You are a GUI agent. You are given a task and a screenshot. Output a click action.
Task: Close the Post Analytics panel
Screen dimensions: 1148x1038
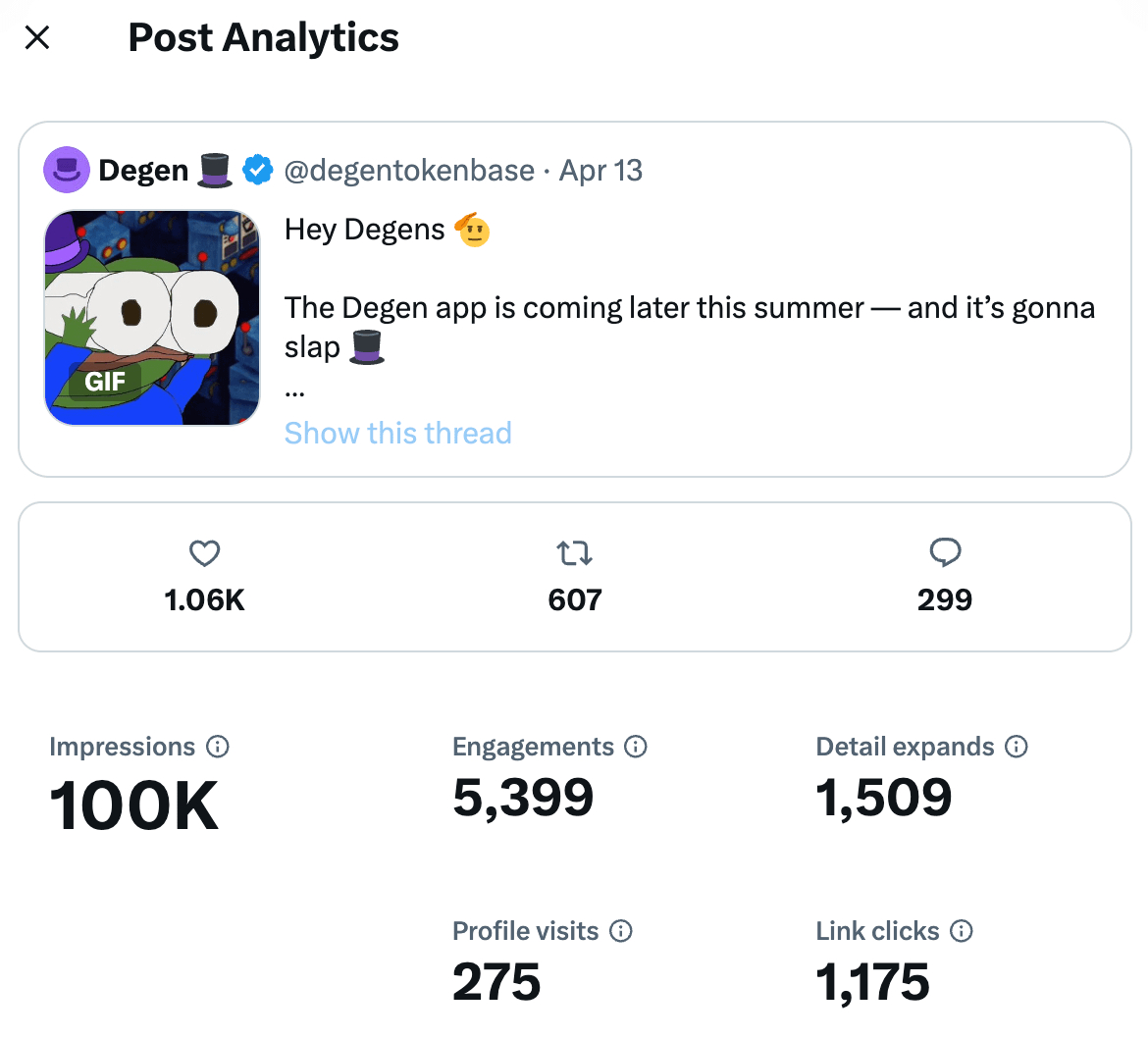[x=37, y=38]
